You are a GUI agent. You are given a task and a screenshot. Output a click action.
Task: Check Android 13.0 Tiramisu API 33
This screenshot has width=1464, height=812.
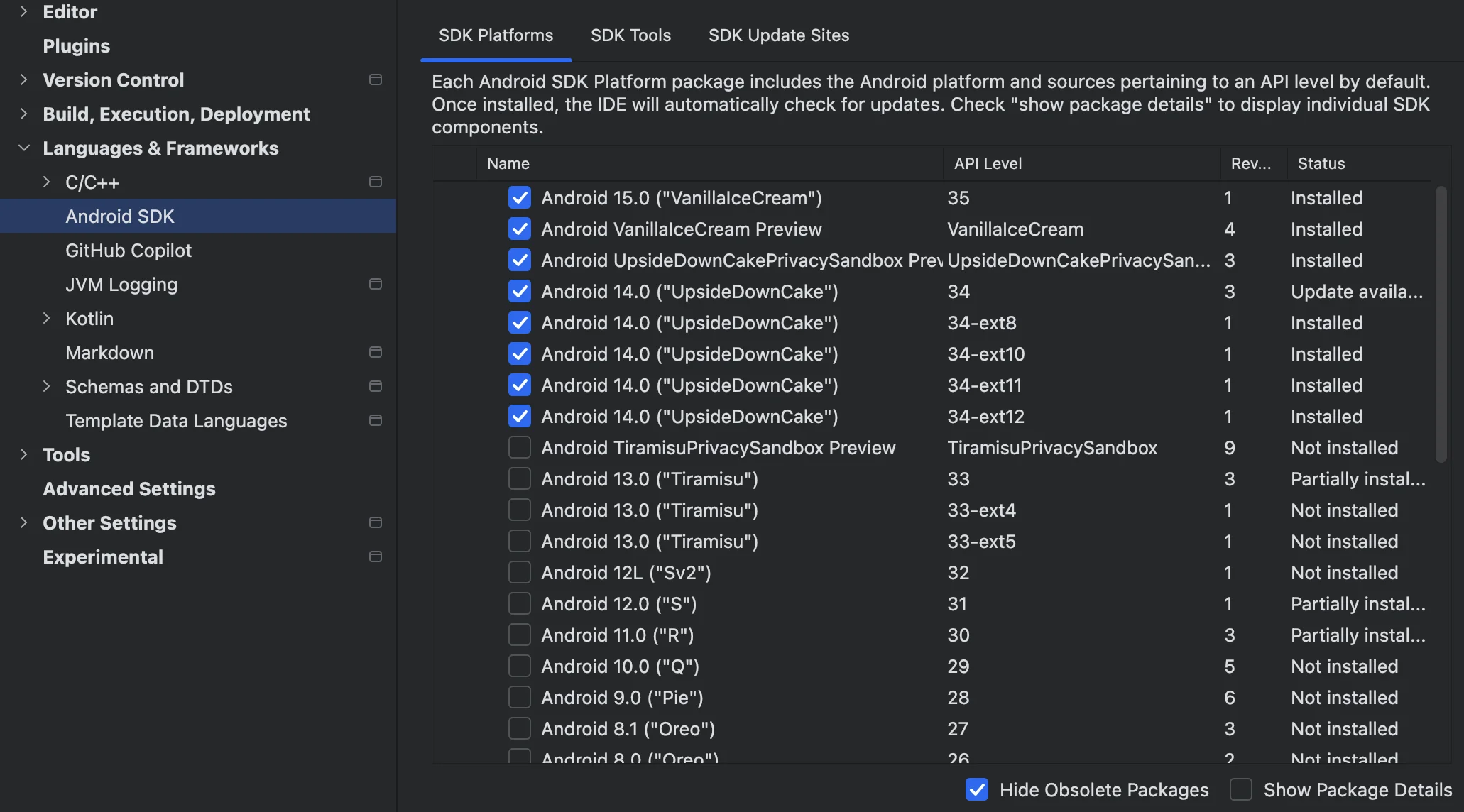point(519,478)
